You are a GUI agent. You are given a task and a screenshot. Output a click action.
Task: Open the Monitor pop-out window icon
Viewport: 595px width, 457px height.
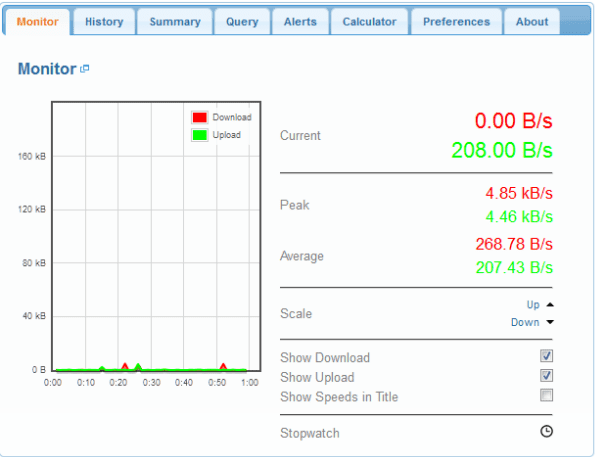tap(85, 69)
